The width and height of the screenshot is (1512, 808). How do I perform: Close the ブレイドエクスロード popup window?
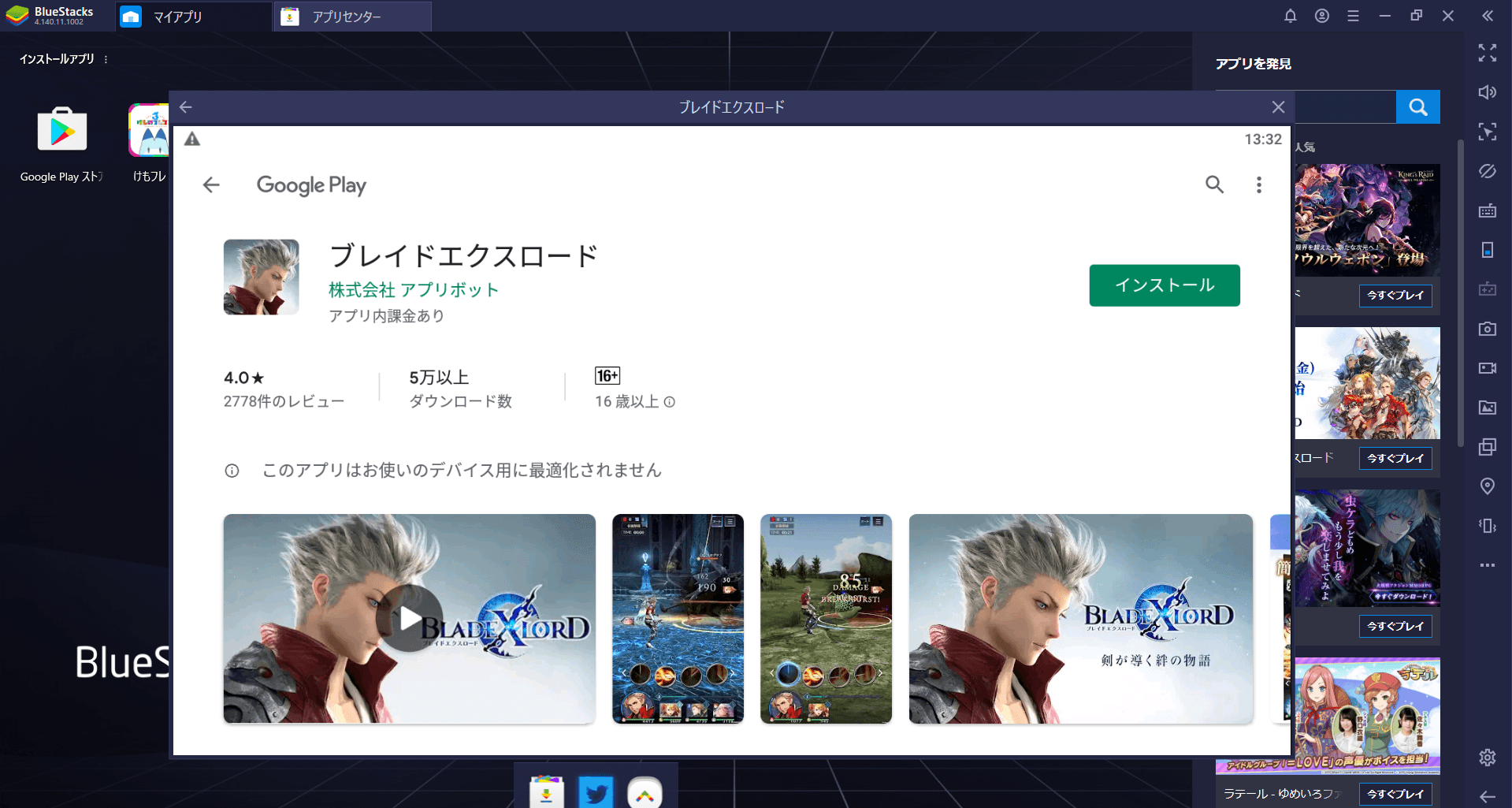(1278, 107)
